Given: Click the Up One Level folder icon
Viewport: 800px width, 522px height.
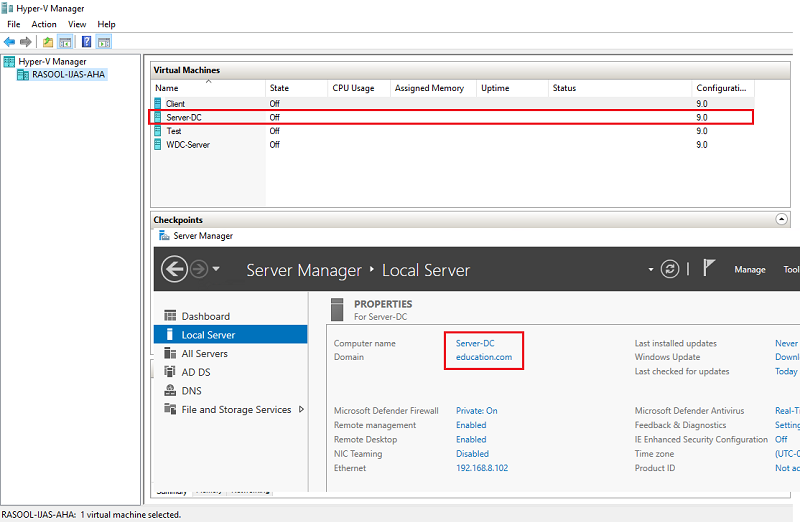Looking at the screenshot, I should pos(48,42).
